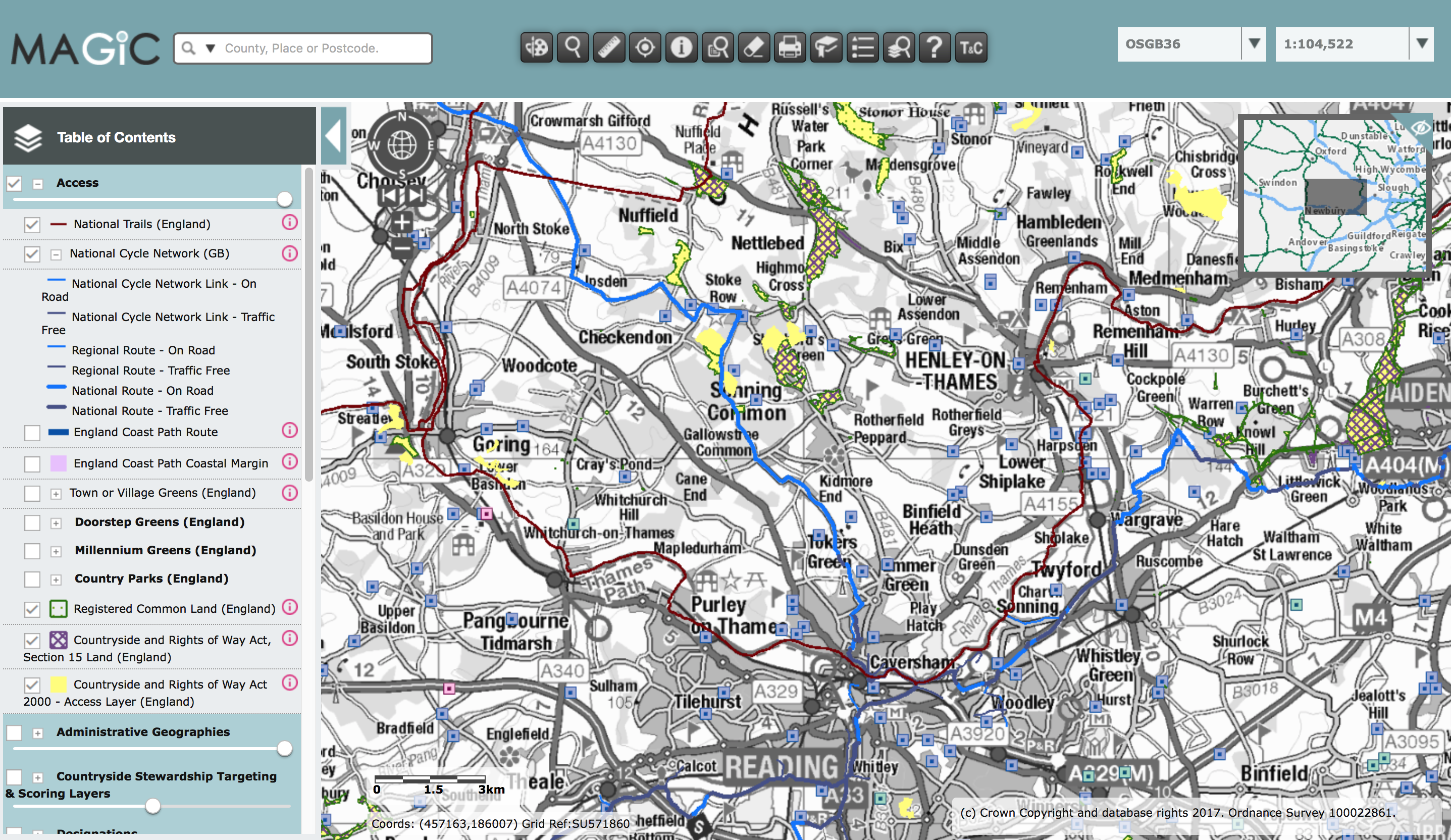Open the map scale dropdown

(x=1421, y=44)
